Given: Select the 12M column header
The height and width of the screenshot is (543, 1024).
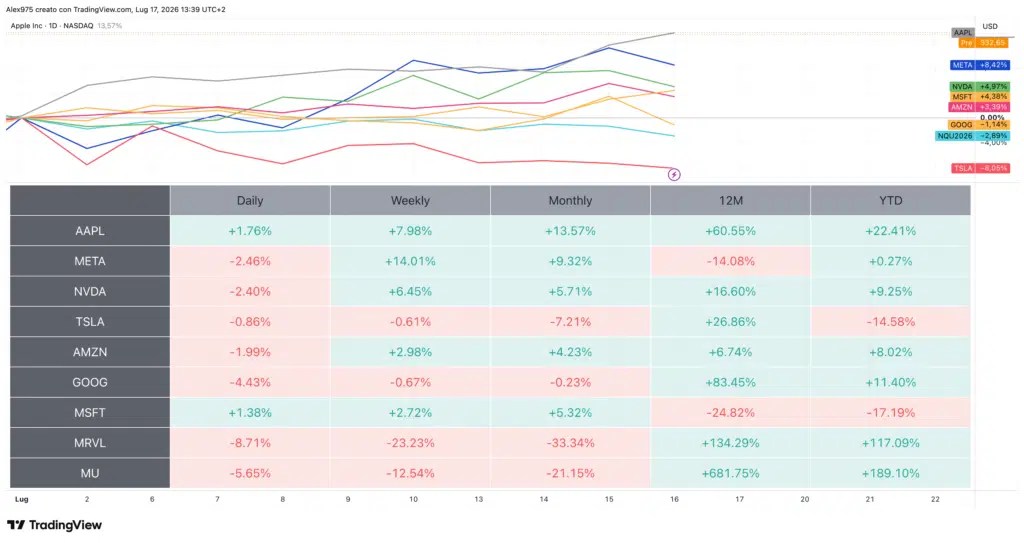Looking at the screenshot, I should tap(730, 201).
